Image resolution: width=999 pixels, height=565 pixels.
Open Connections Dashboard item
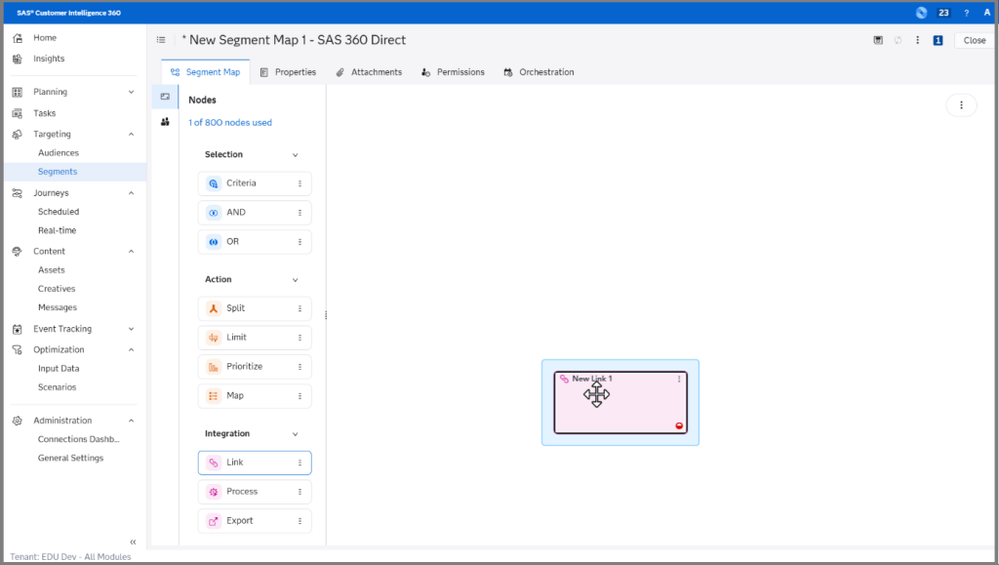78,440
